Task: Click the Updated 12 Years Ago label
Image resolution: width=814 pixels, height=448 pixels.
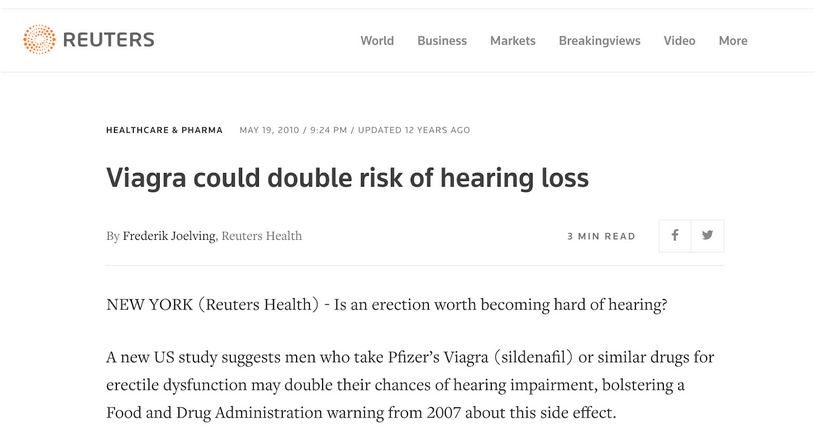Action: (414, 130)
